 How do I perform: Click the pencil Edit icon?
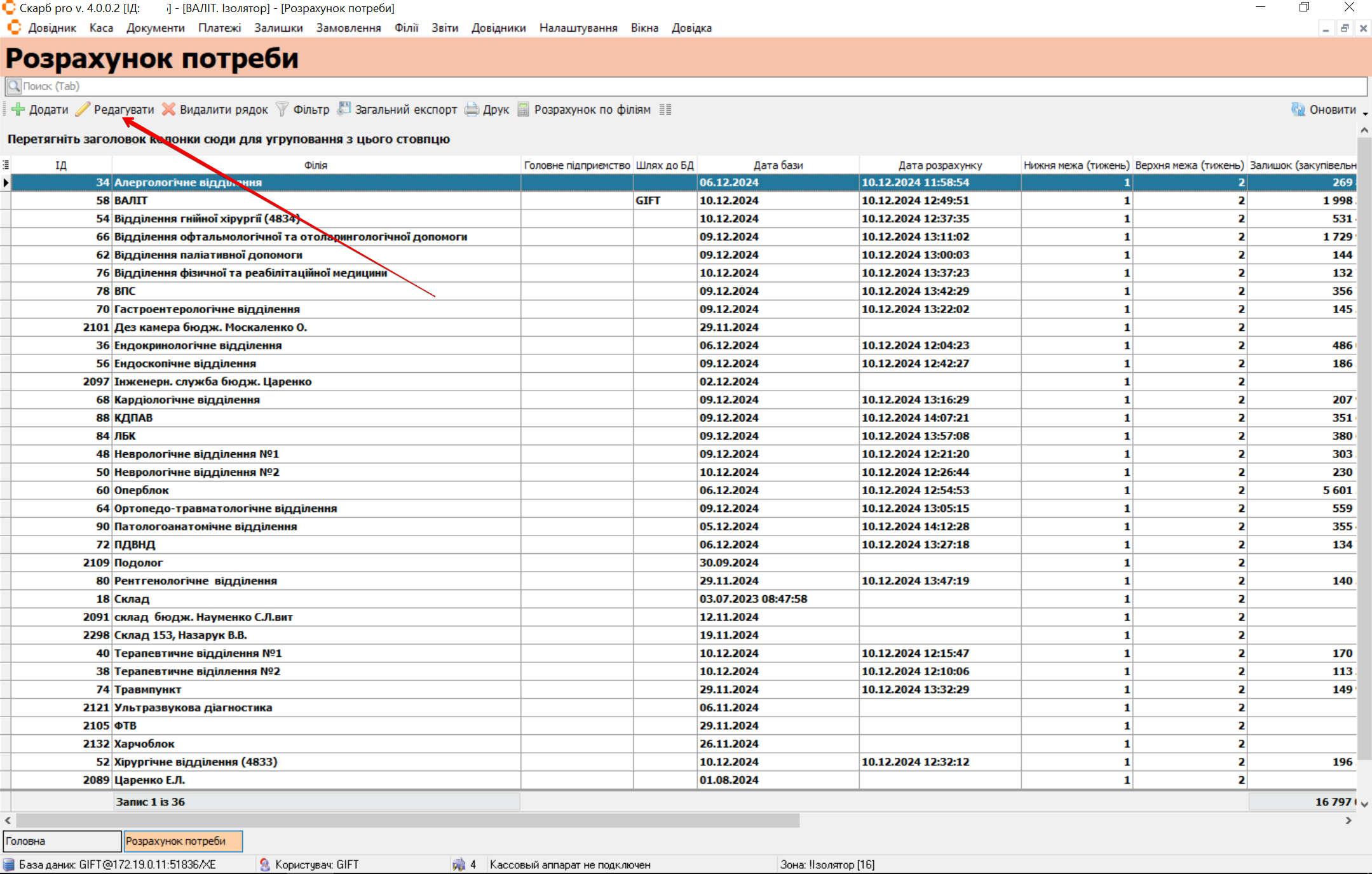[83, 109]
